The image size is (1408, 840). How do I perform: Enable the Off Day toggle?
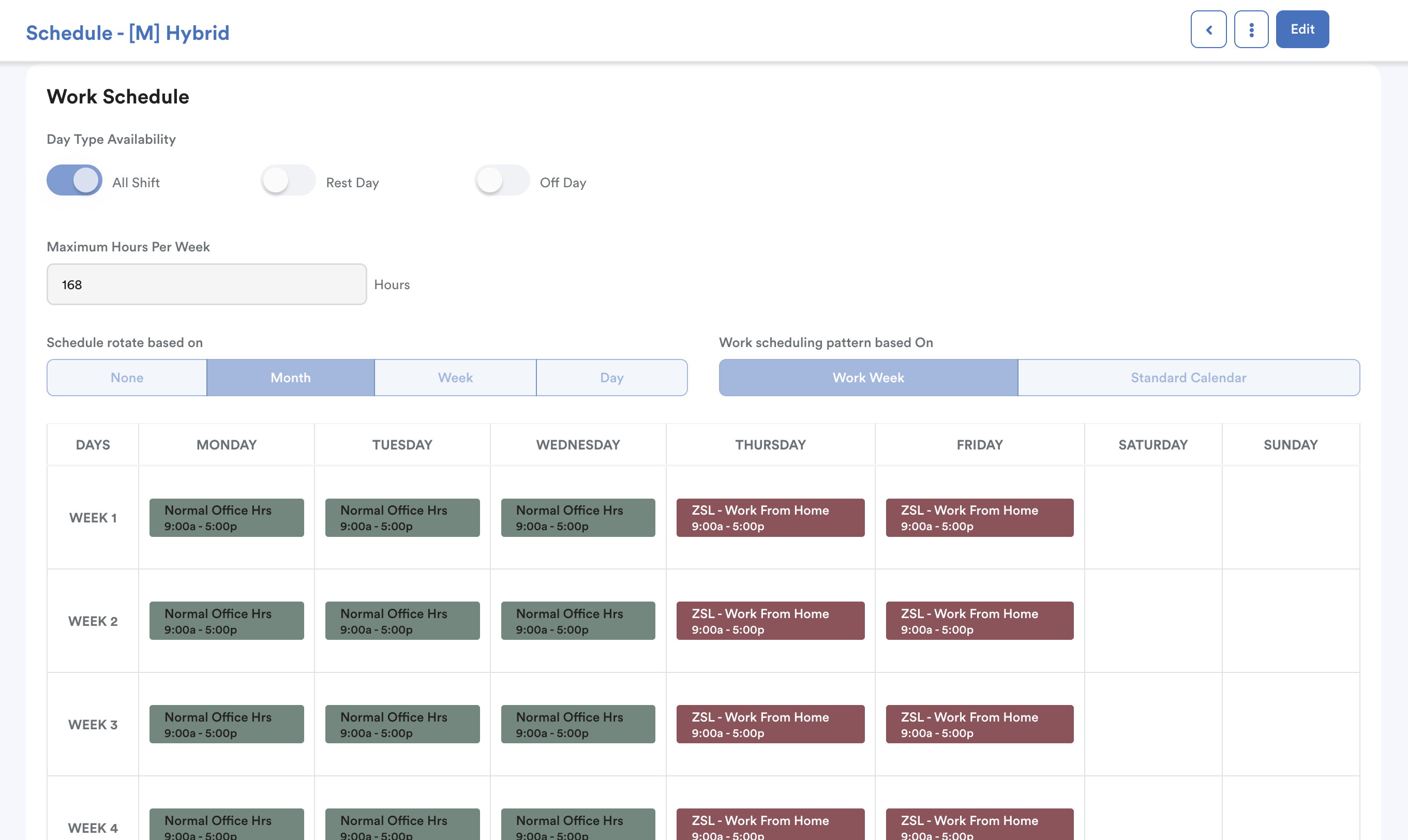[502, 181]
